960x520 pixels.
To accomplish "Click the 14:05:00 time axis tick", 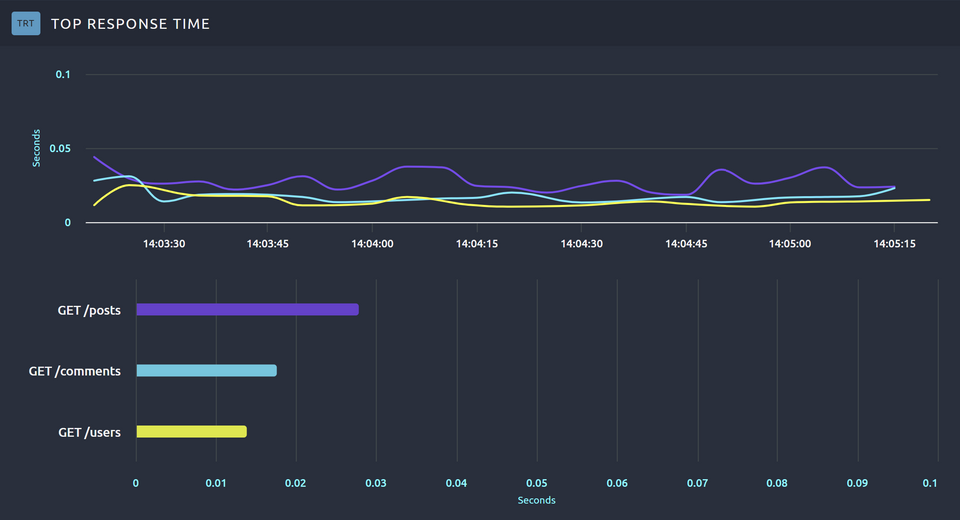I will tap(789, 243).
